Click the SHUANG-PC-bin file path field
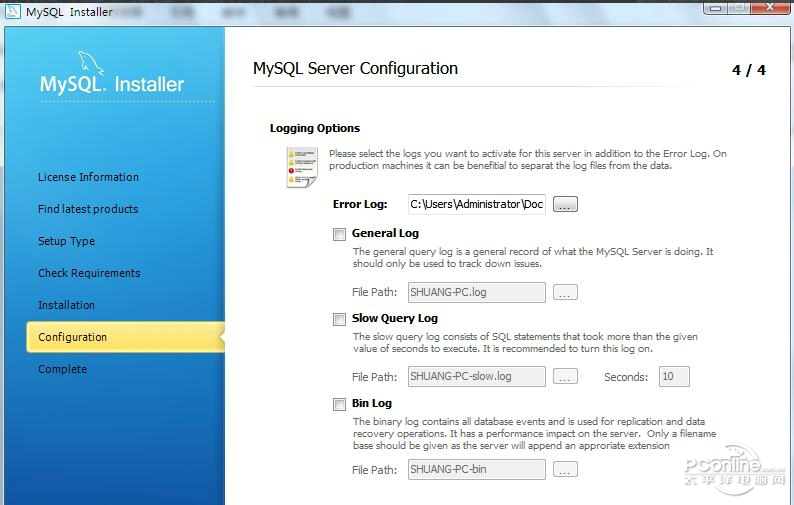Screen dimensions: 794x505 tap(477, 470)
